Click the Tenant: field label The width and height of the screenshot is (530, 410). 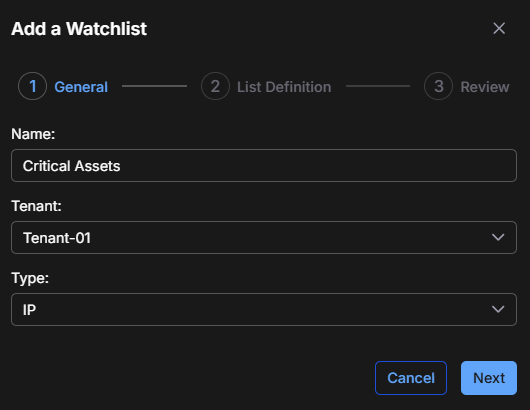click(x=37, y=206)
